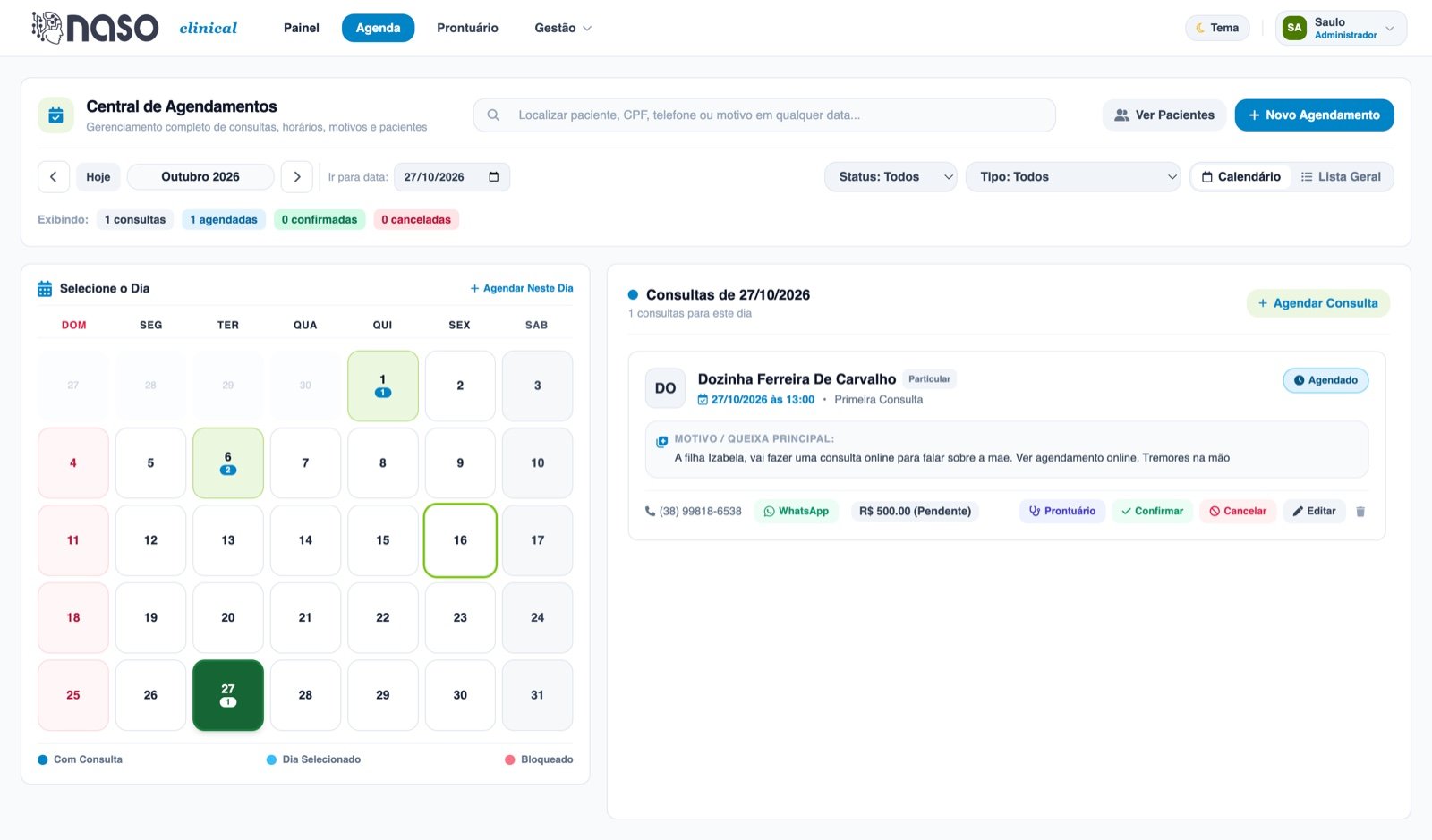
Task: Click the DO patient initials avatar
Action: coord(665,388)
